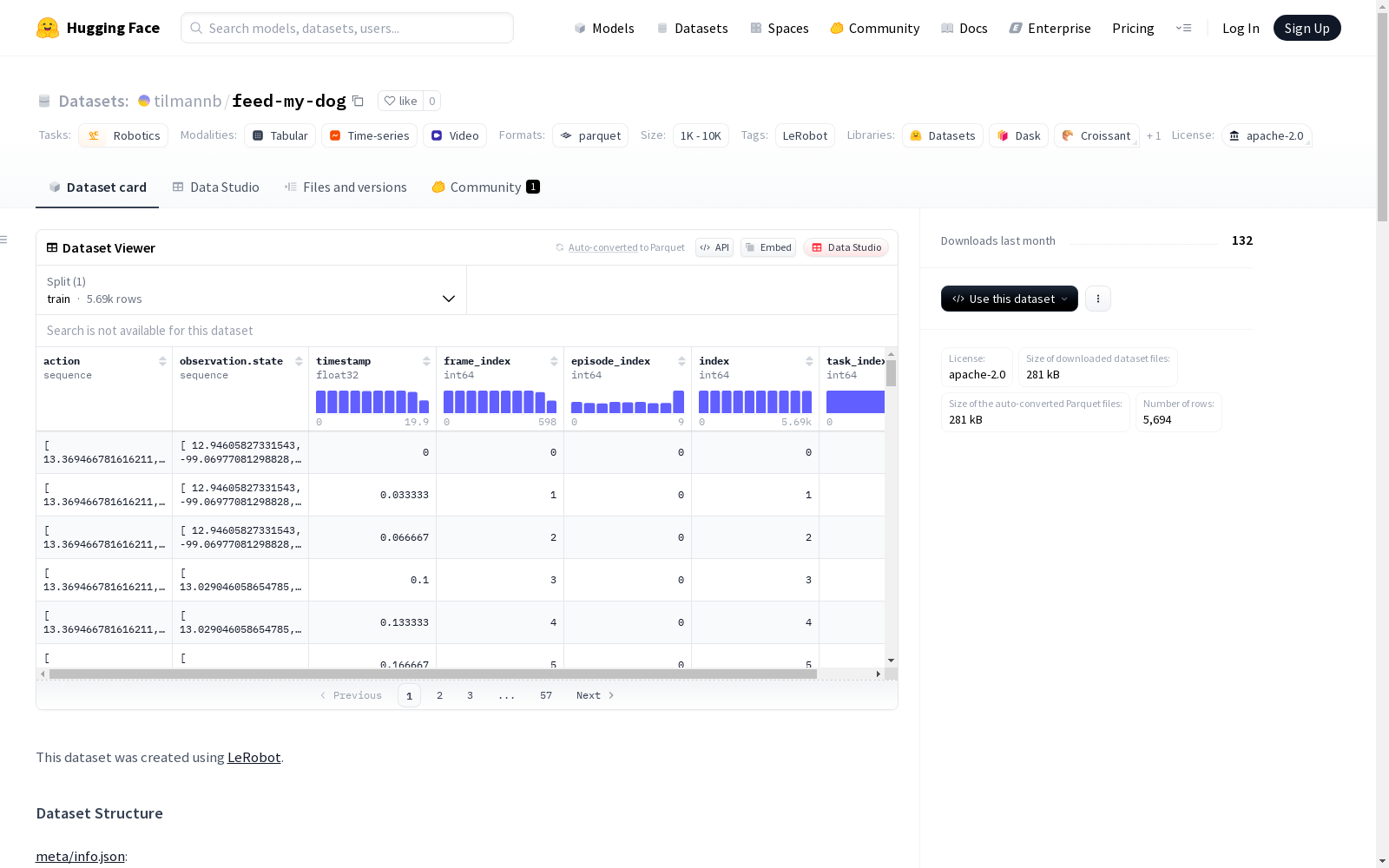This screenshot has width=1389, height=868.
Task: Click the Embed button
Action: pyautogui.click(x=768, y=247)
